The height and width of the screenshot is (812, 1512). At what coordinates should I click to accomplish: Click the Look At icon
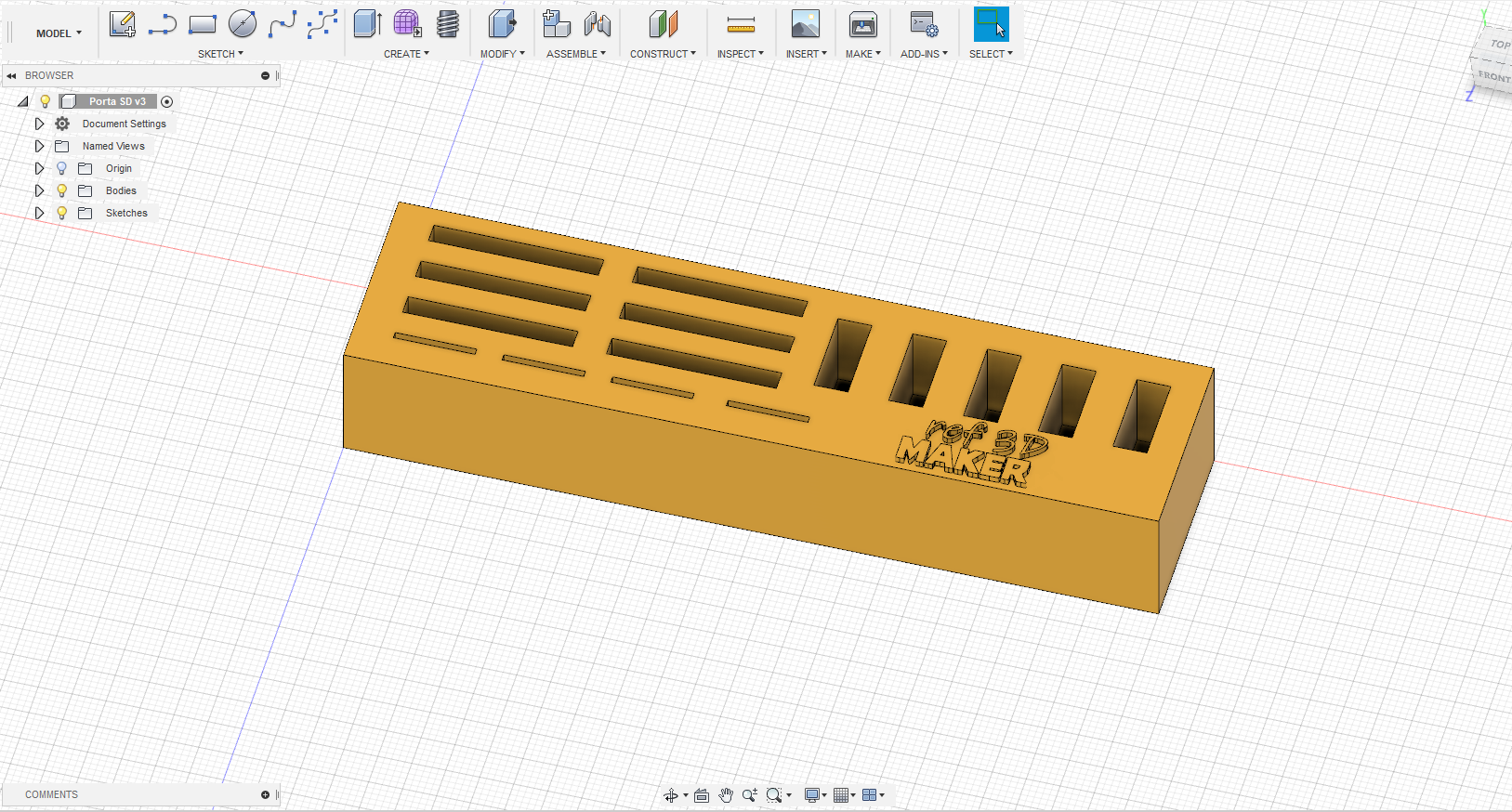pyautogui.click(x=702, y=795)
